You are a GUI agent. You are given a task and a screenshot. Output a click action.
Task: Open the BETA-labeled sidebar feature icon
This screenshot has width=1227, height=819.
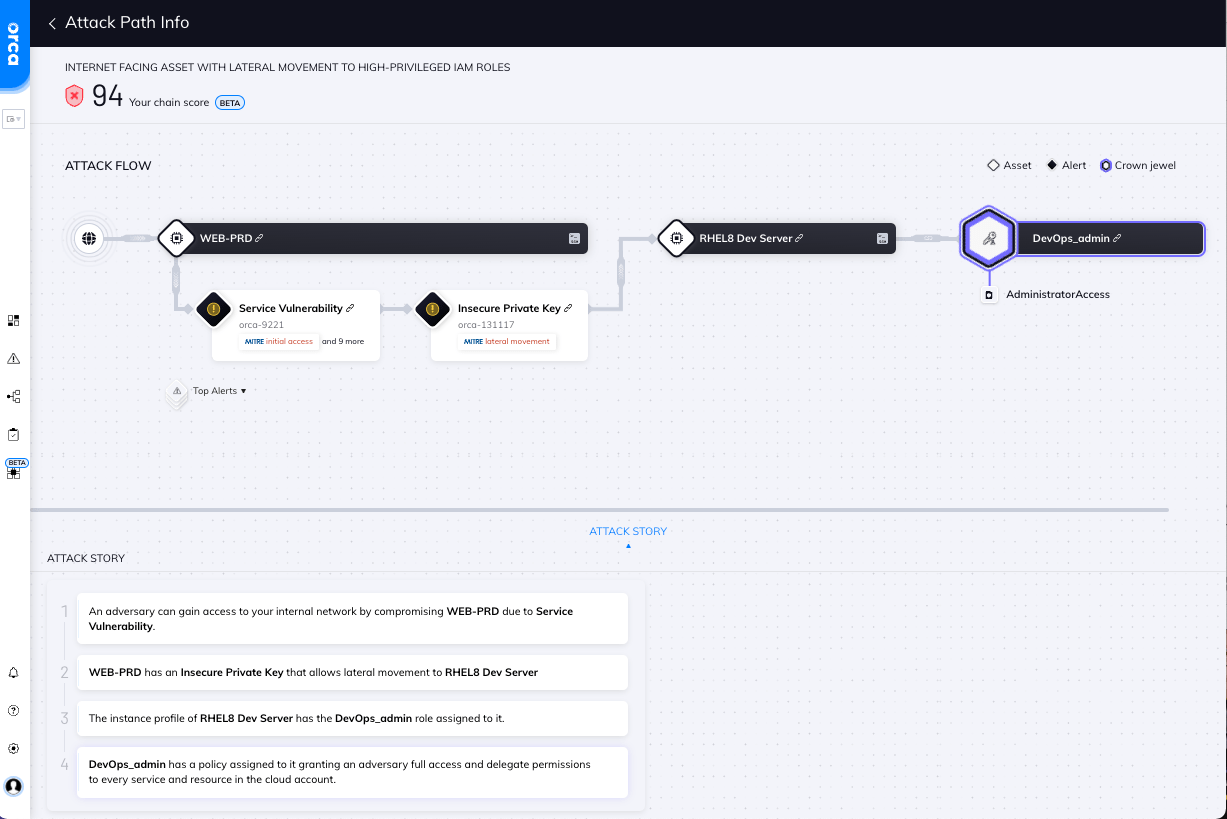14,471
